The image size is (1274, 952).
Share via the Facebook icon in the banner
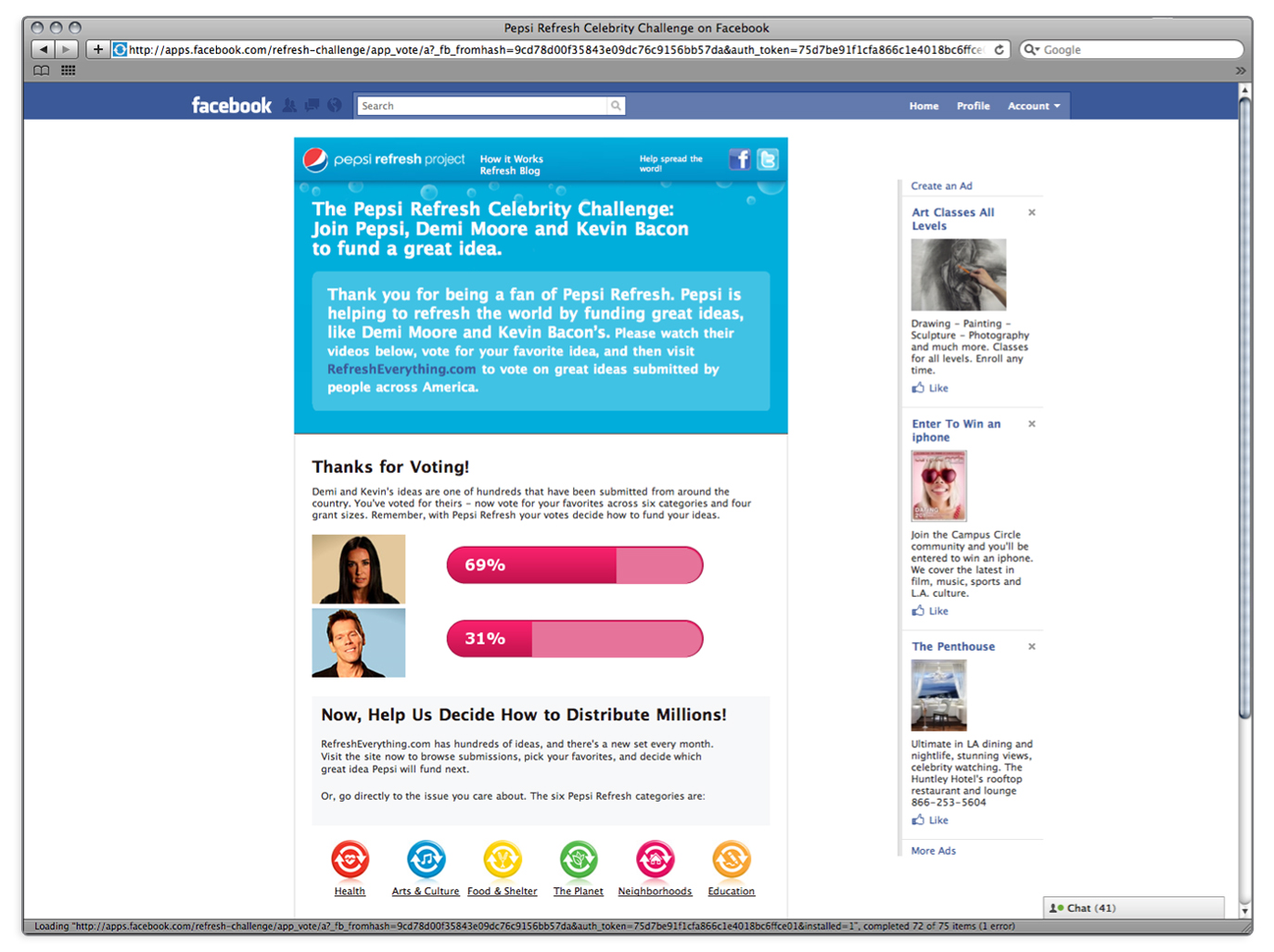tap(739, 159)
